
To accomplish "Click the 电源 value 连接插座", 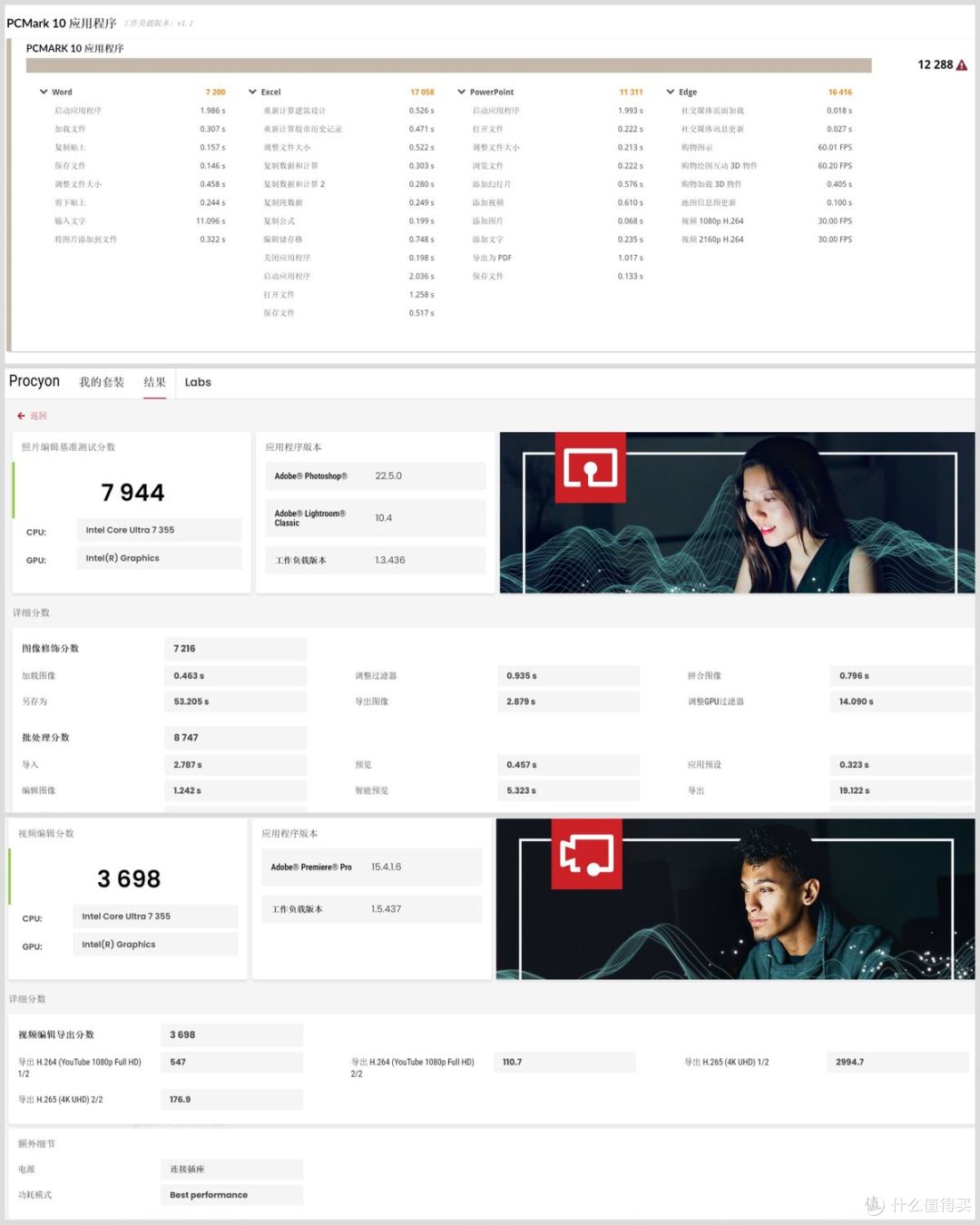I will click(231, 1169).
